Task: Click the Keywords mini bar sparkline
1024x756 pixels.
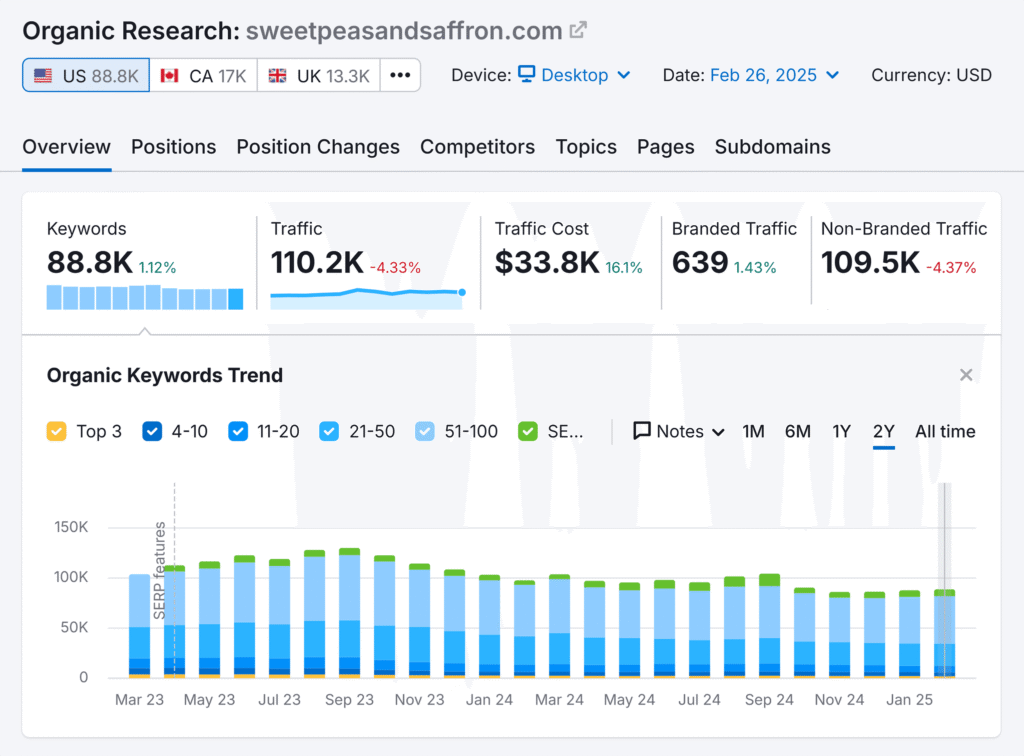Action: coord(144,297)
